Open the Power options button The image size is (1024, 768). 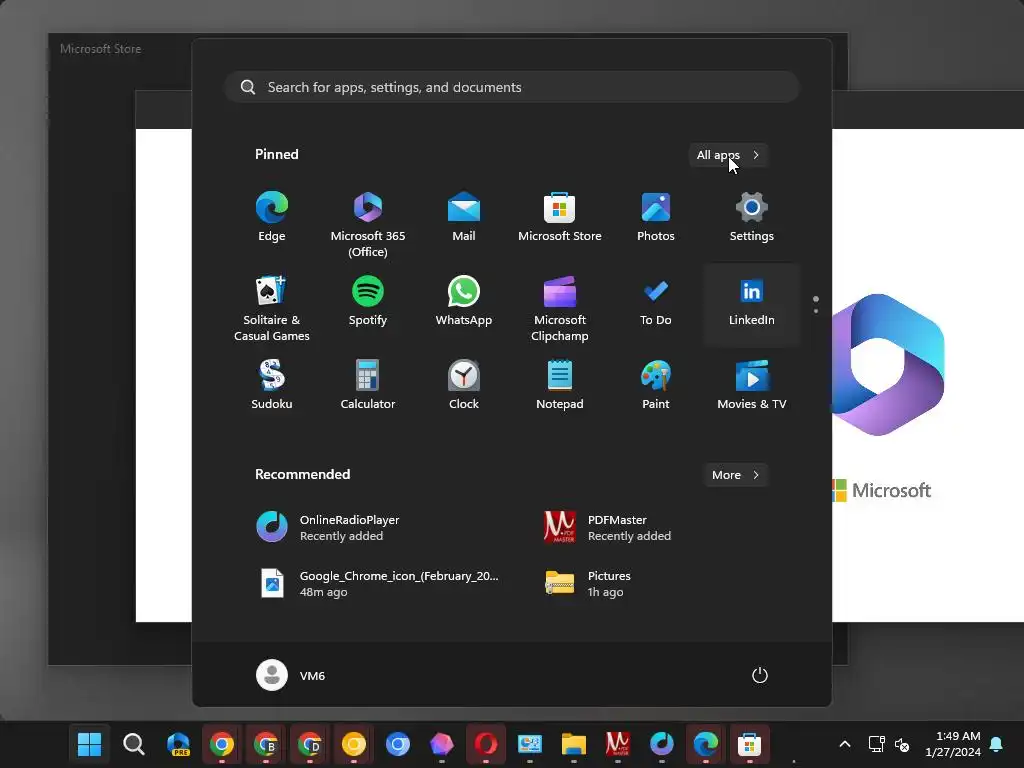click(760, 675)
